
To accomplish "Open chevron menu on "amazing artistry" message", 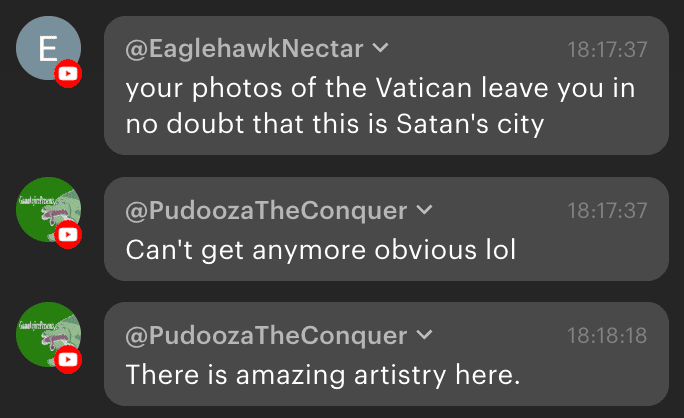I will pos(423,335).
